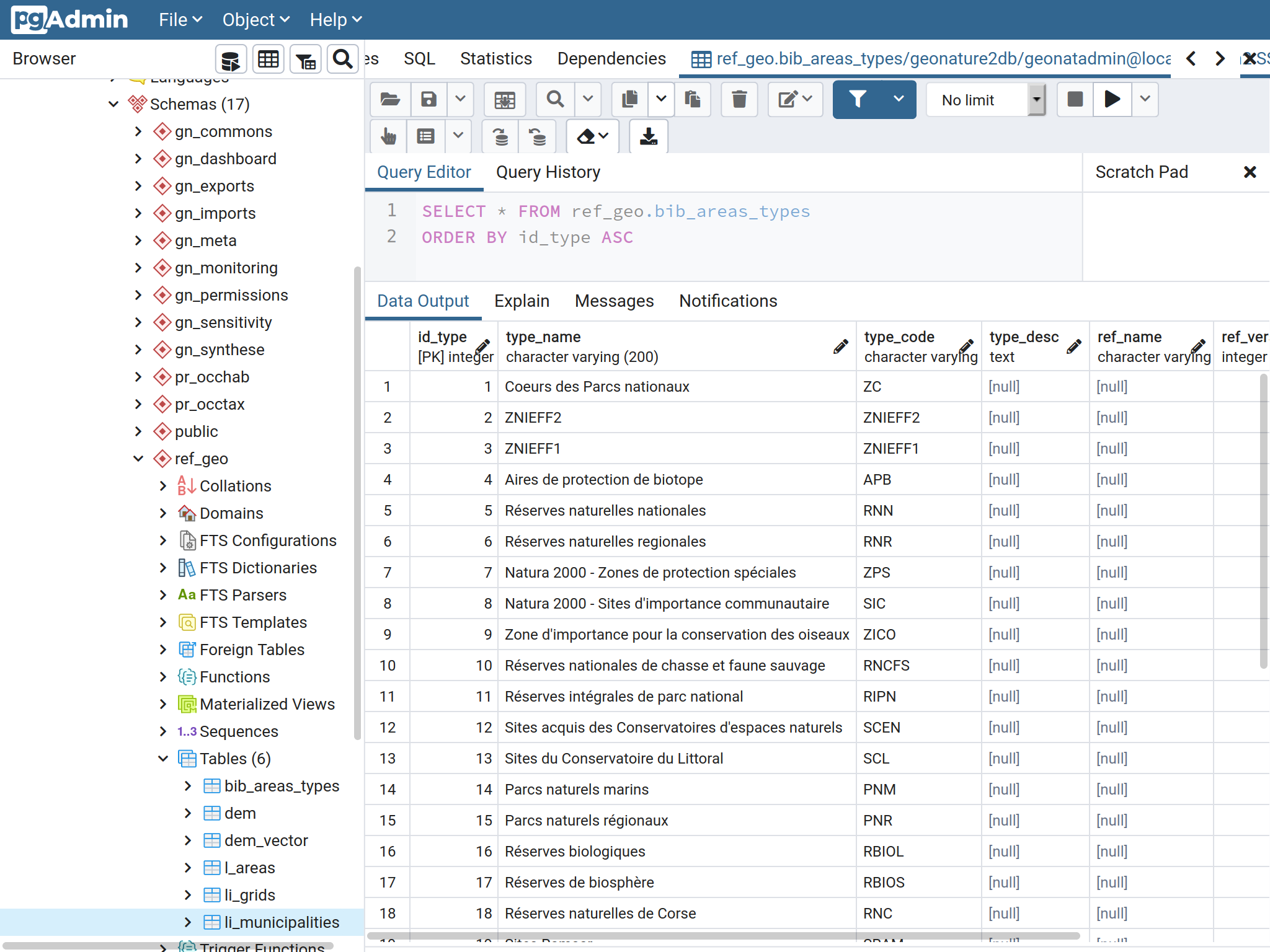
Task: Open the Search Objects magnifier in Browser
Action: [x=342, y=59]
